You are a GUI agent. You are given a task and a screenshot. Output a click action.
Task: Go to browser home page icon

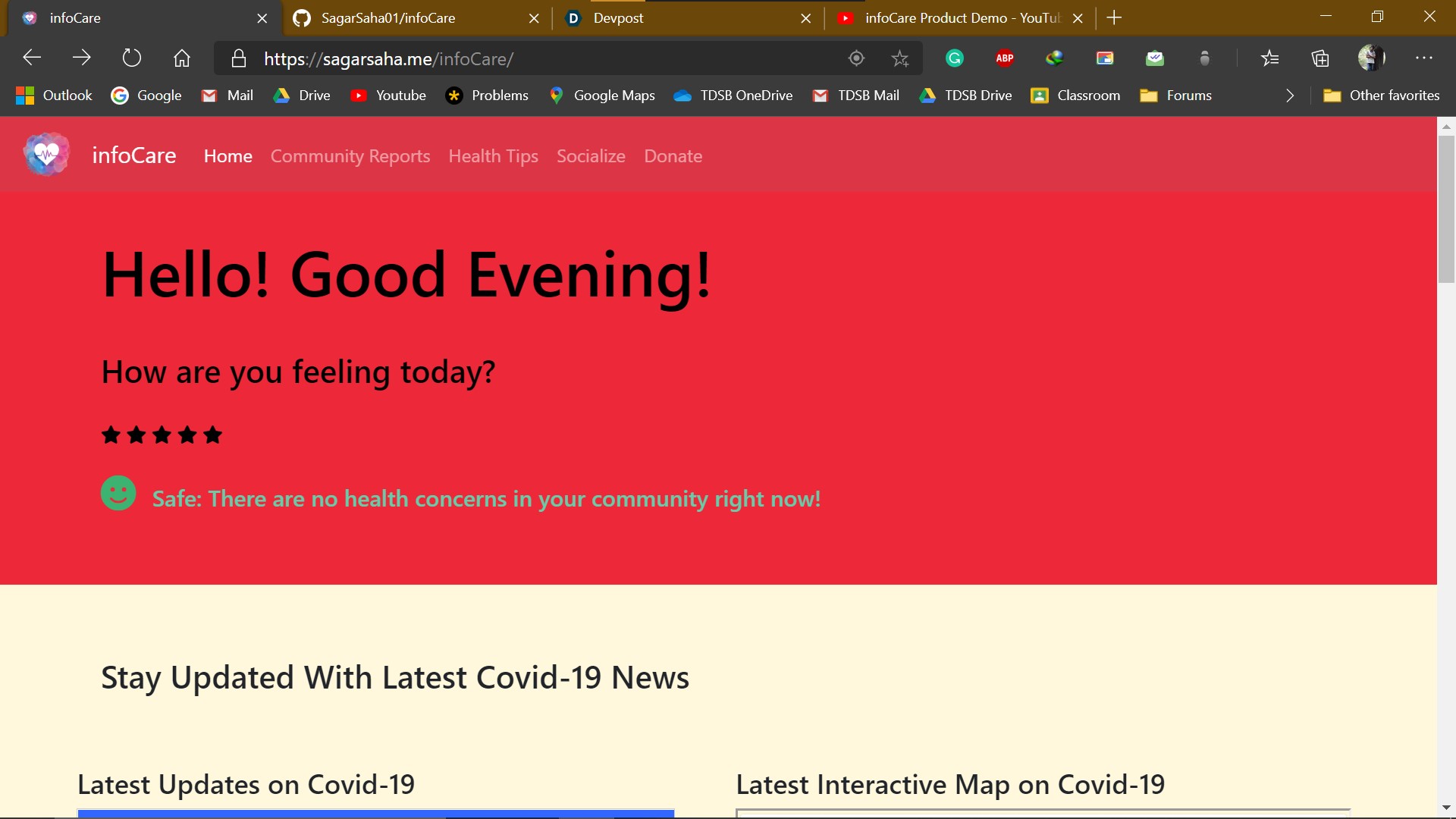182,58
